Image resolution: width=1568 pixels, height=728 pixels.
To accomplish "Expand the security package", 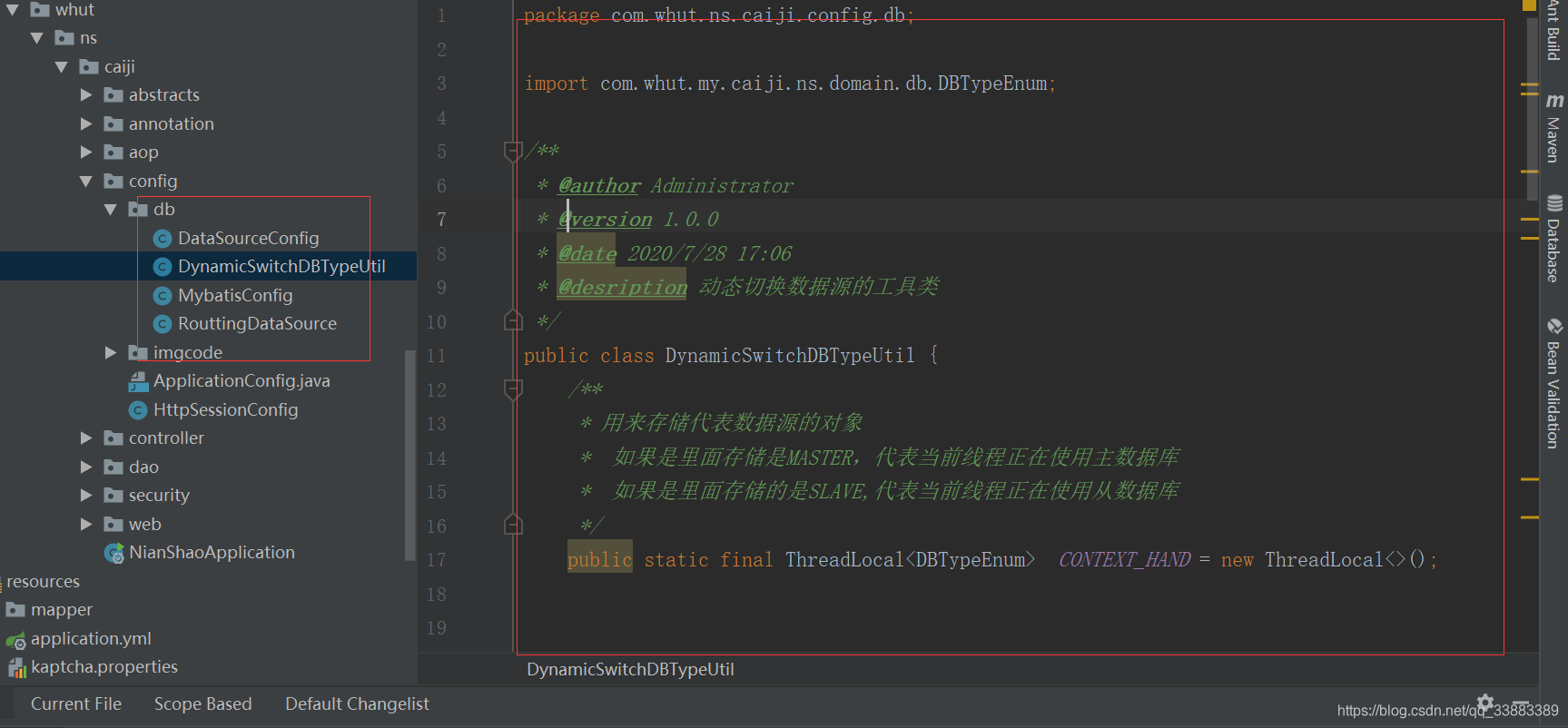I will (x=86, y=496).
